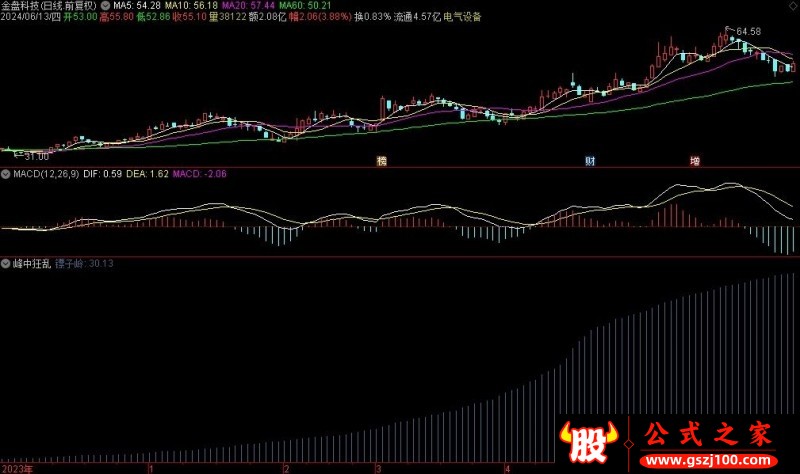Jump to month 3 on the time axis

379,469
